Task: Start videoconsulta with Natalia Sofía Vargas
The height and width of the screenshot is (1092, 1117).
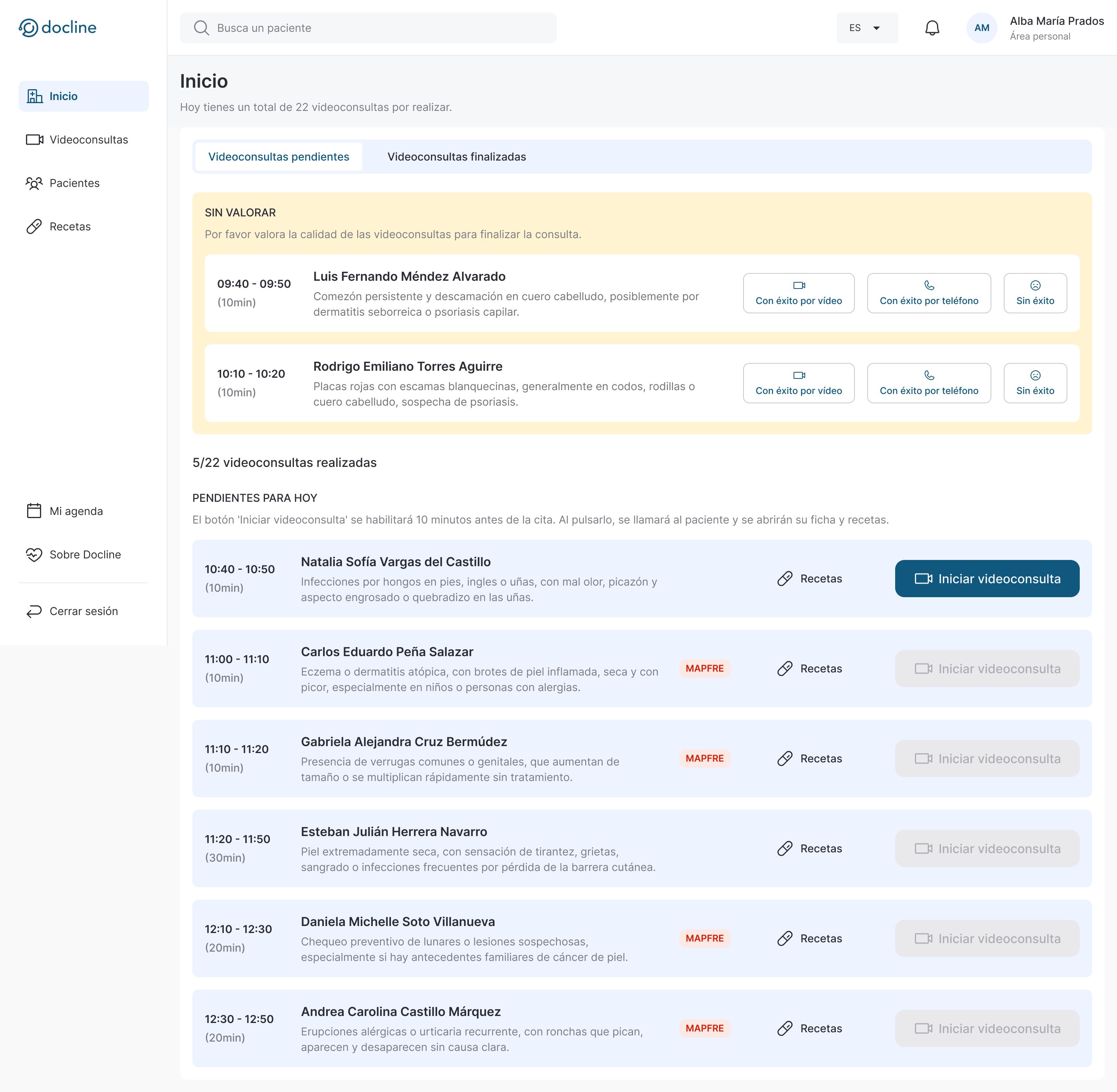Action: 987,579
